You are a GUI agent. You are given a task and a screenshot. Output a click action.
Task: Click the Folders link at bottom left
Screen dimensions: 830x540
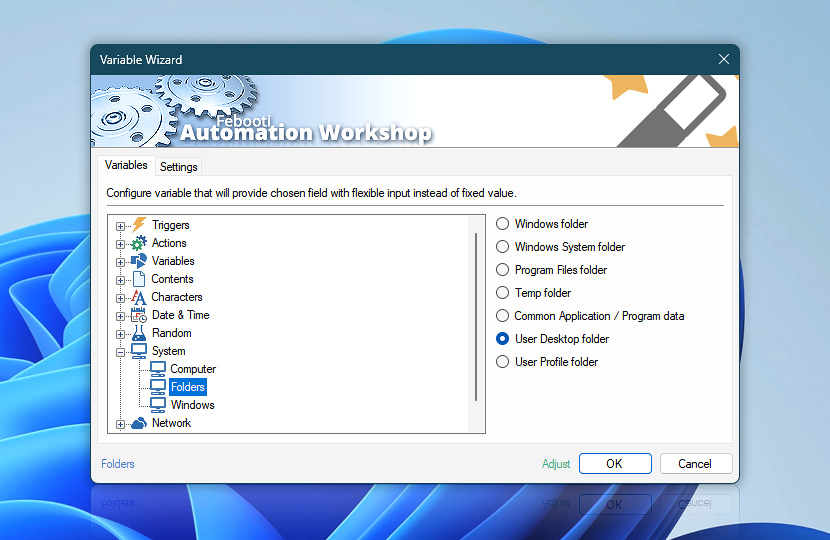click(118, 464)
